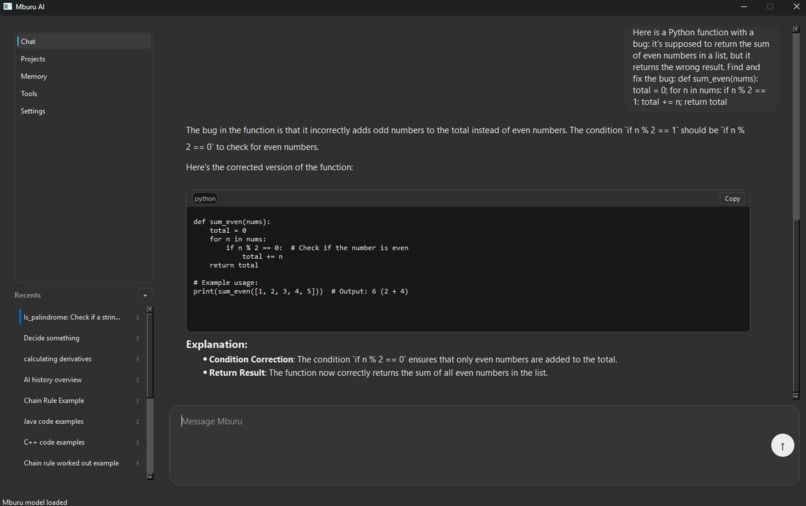Open options menu for Is_palindrome chat
Screen dimensions: 806x506
click(137, 317)
